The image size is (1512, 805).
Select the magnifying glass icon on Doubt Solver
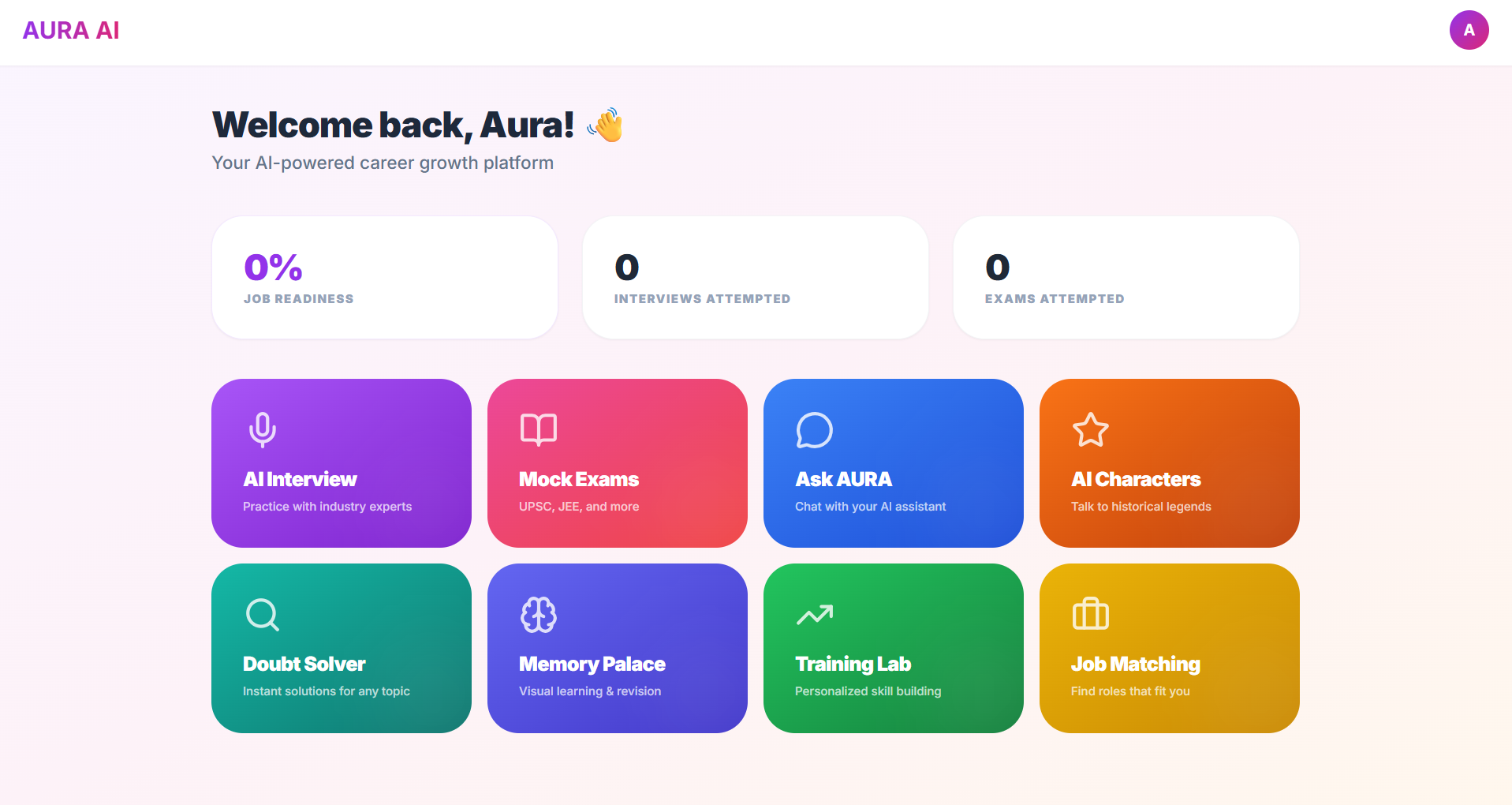tap(261, 615)
